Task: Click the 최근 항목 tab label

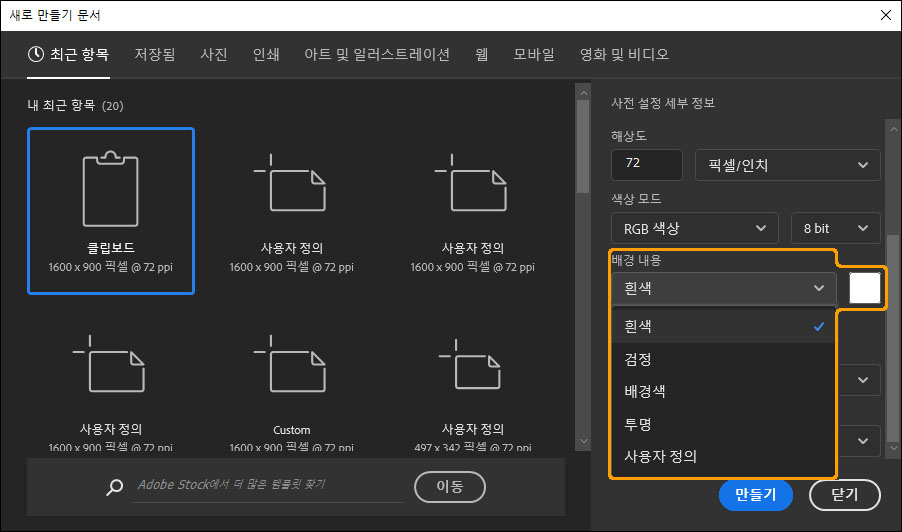Action: click(79, 54)
